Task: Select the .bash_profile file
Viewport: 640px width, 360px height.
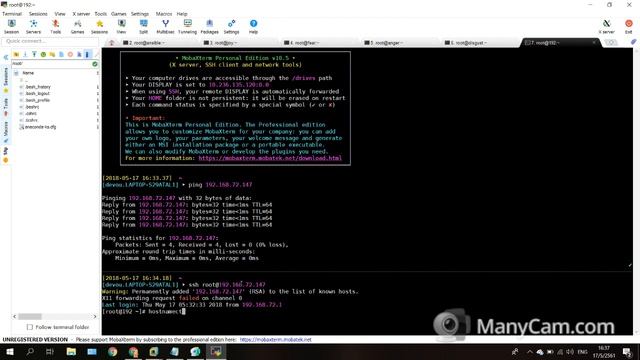Action: pyautogui.click(x=38, y=100)
